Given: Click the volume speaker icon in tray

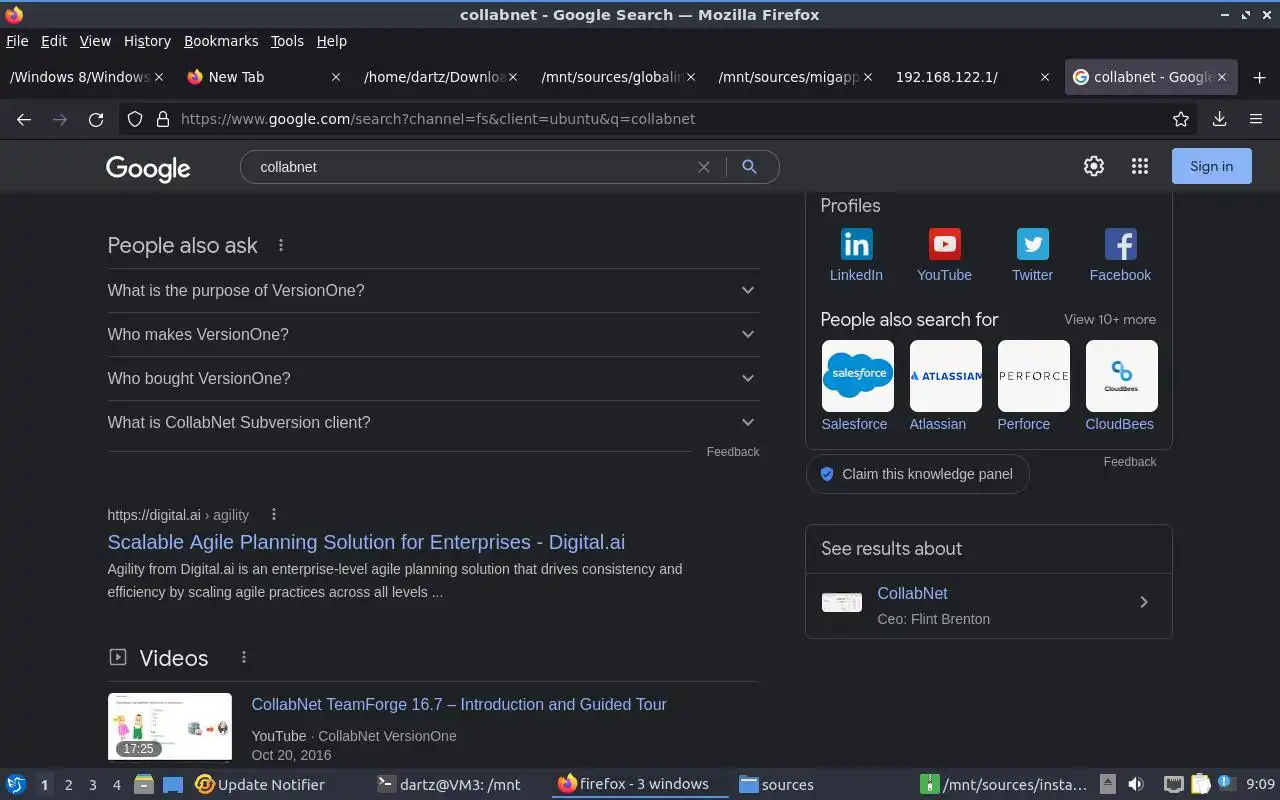Looking at the screenshot, I should (x=1135, y=784).
